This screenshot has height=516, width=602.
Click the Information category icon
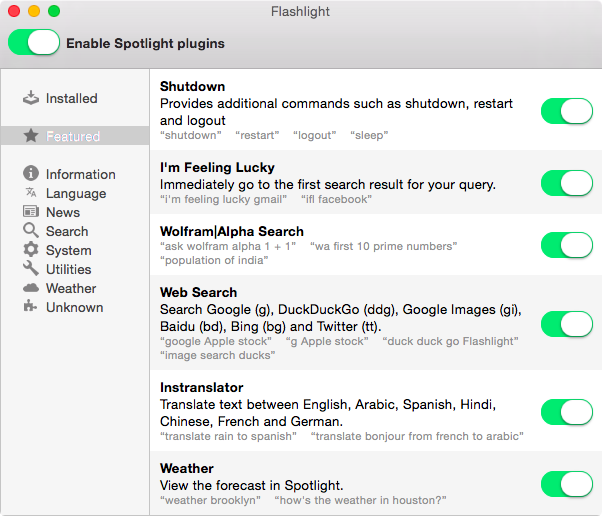[x=31, y=174]
